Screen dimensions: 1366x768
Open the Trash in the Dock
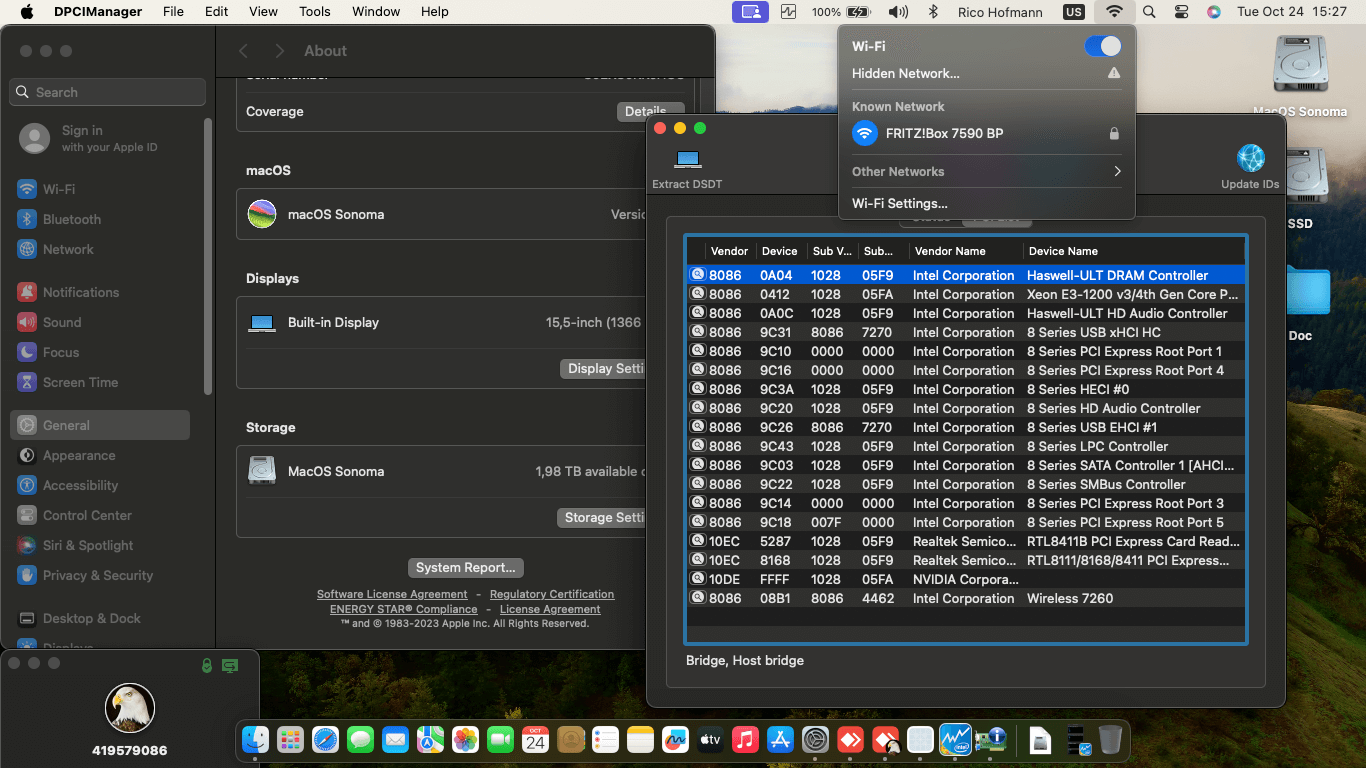[x=1110, y=740]
